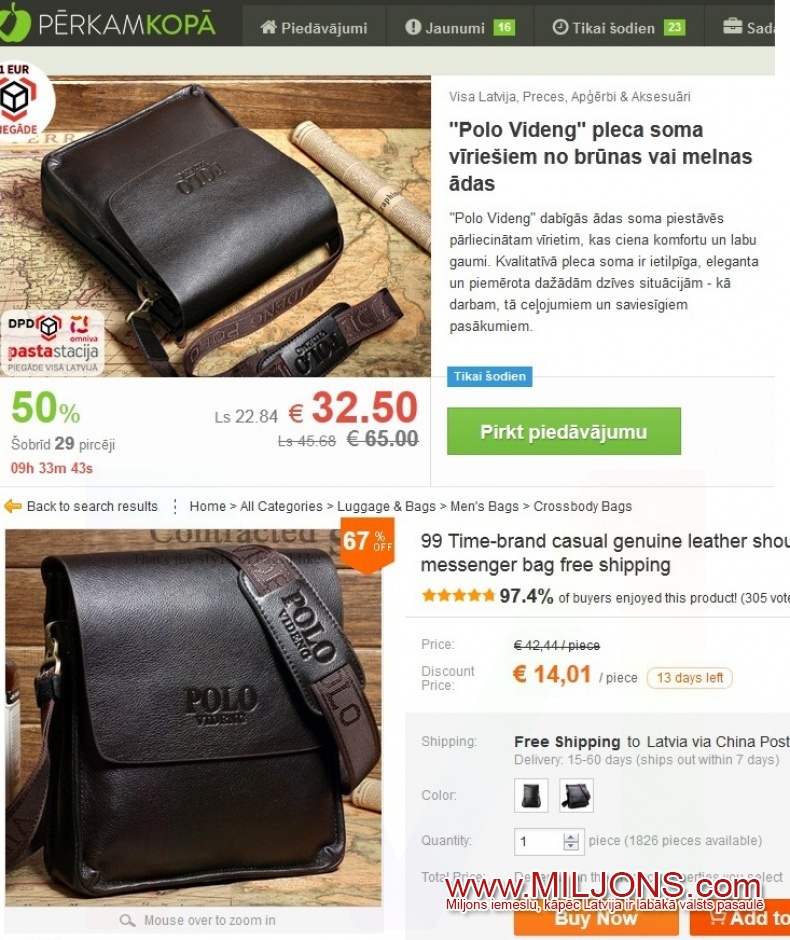The width and height of the screenshot is (790, 940).
Task: Open the Home breadcrumb link
Action: click(x=207, y=507)
